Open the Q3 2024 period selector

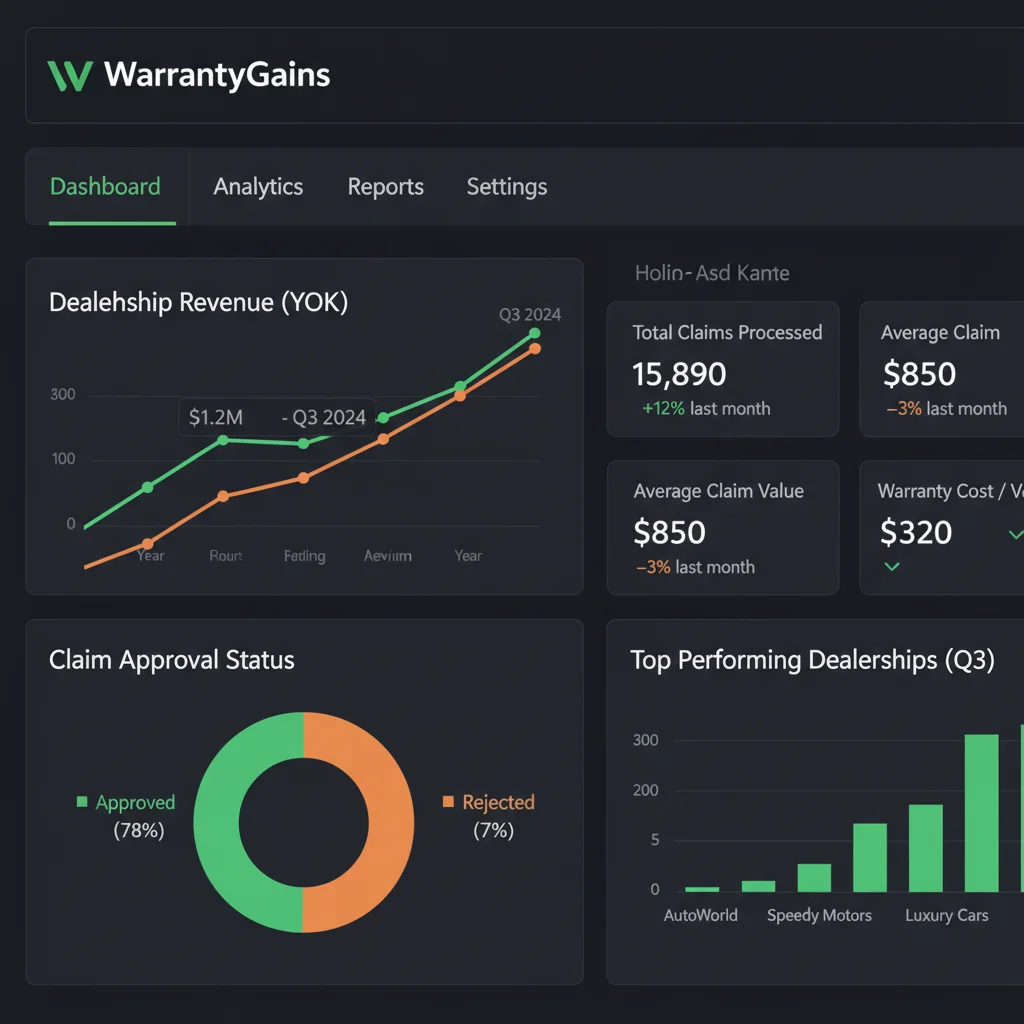pyautogui.click(x=530, y=314)
